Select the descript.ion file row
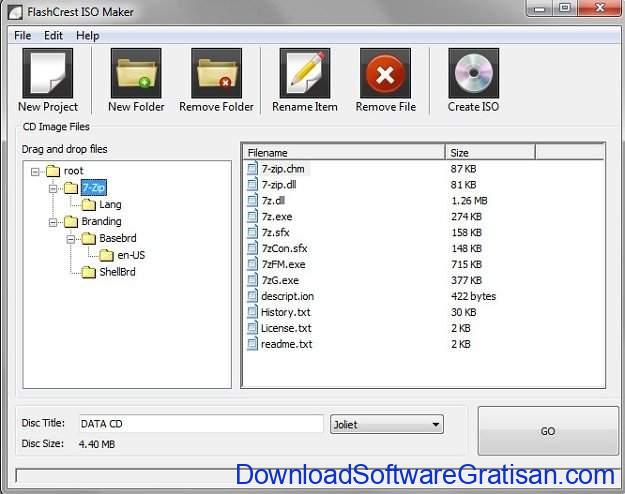The width and height of the screenshot is (625, 494). [424, 296]
